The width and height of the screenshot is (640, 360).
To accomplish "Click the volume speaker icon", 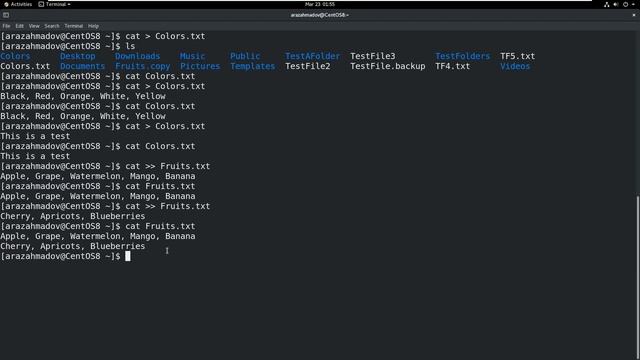I will pos(616,4).
